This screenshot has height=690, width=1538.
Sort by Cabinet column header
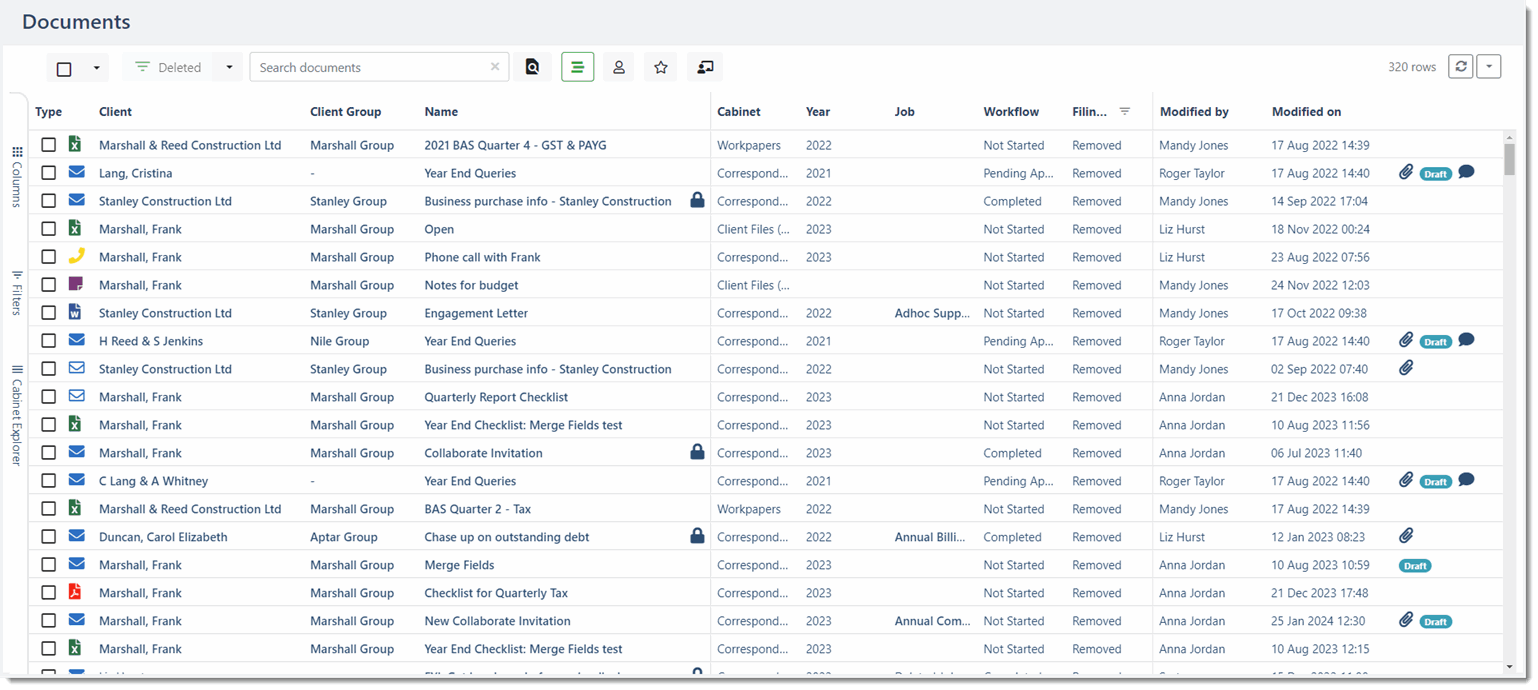click(739, 112)
